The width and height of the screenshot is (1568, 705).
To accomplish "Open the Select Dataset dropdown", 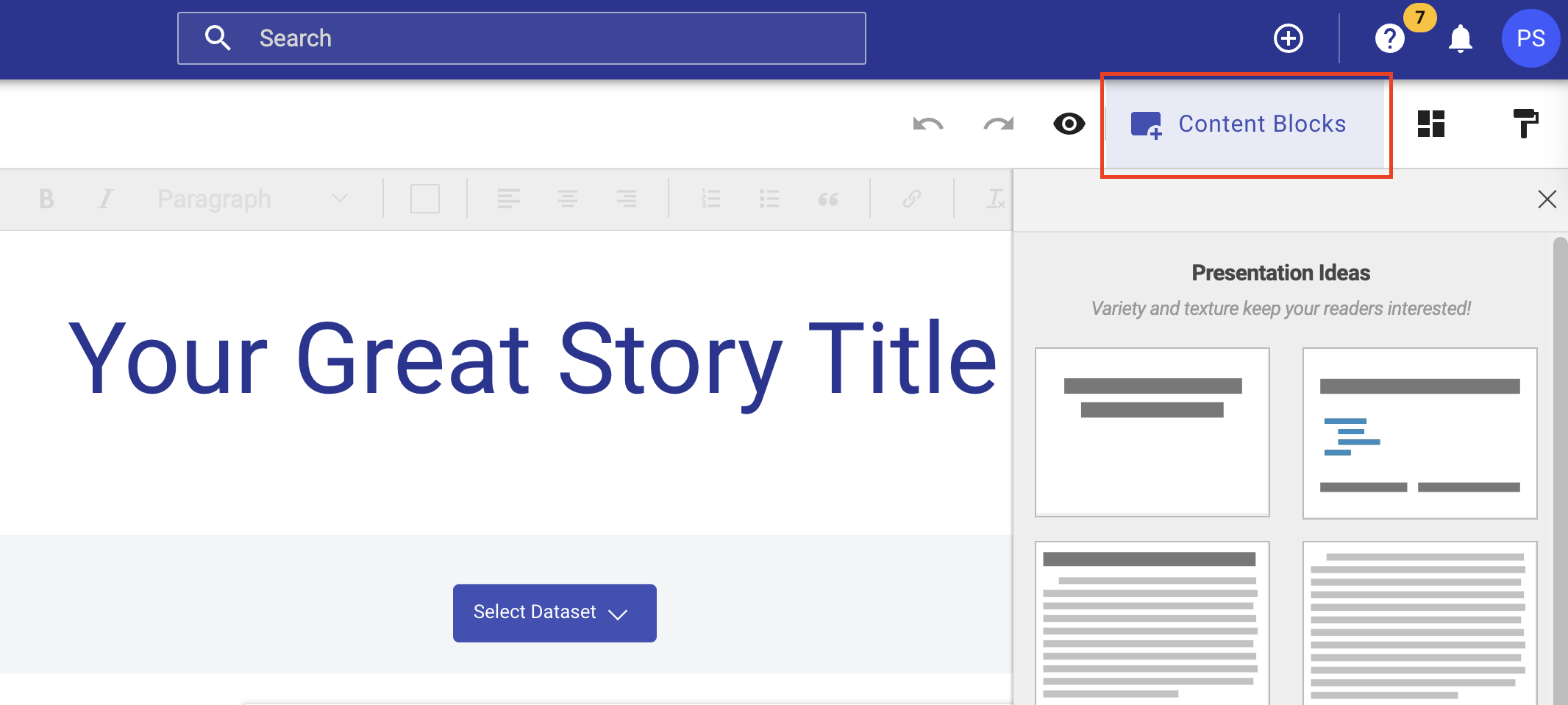I will (x=555, y=613).
